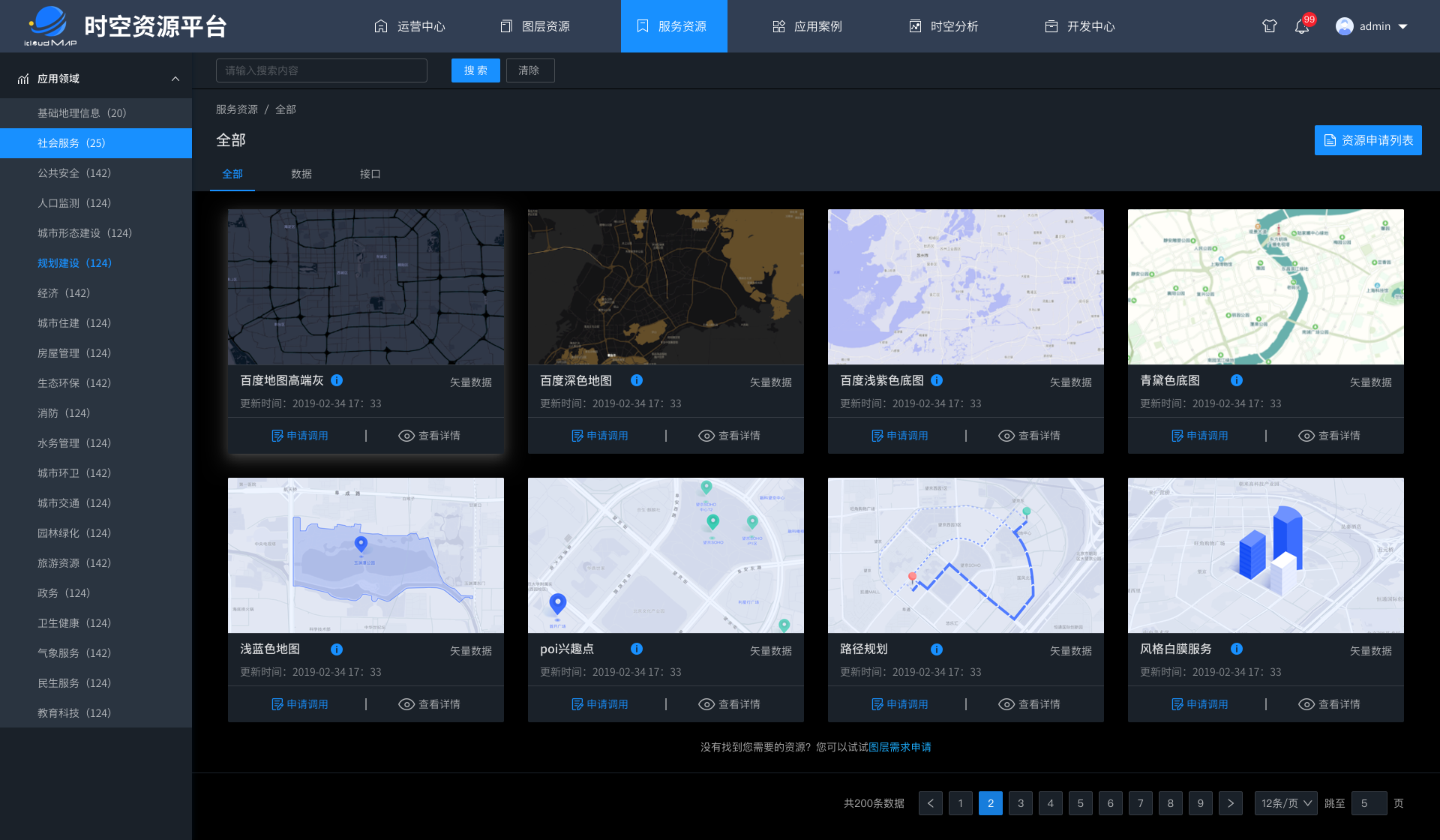The image size is (1440, 840).
Task: View details of 百度深色地图
Action: pos(730,436)
